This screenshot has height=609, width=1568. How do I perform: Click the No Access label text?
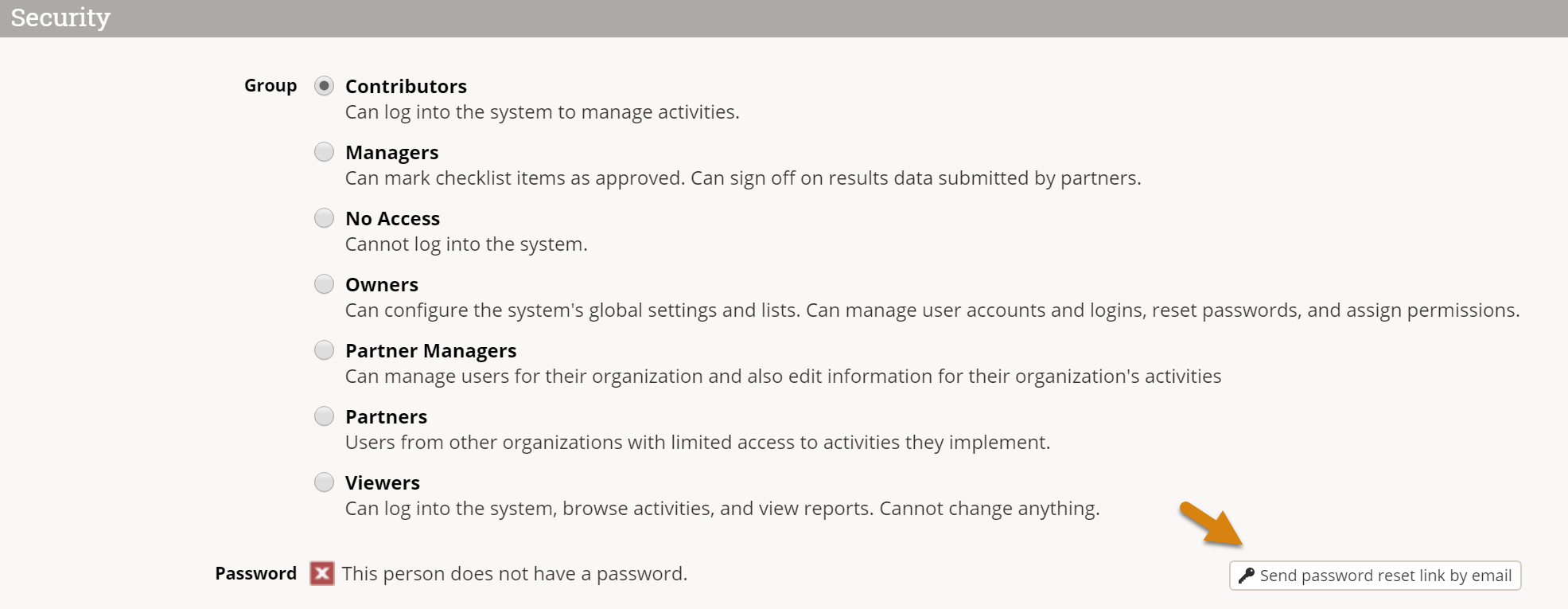point(392,218)
